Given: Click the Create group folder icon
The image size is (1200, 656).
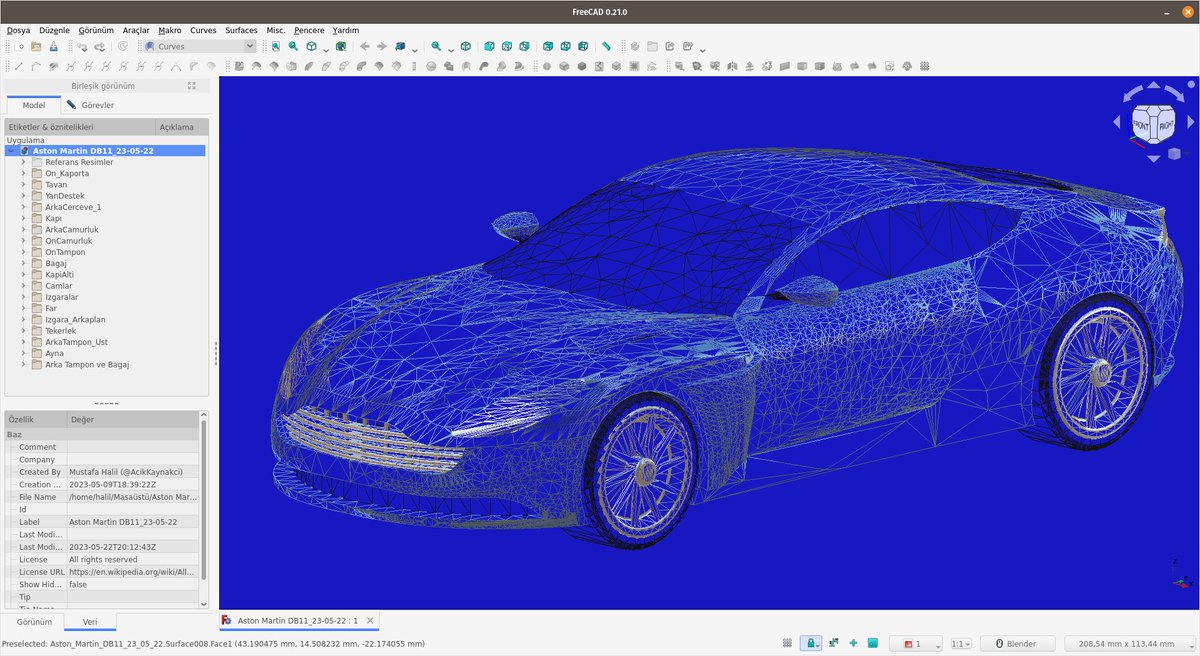Looking at the screenshot, I should coord(652,46).
